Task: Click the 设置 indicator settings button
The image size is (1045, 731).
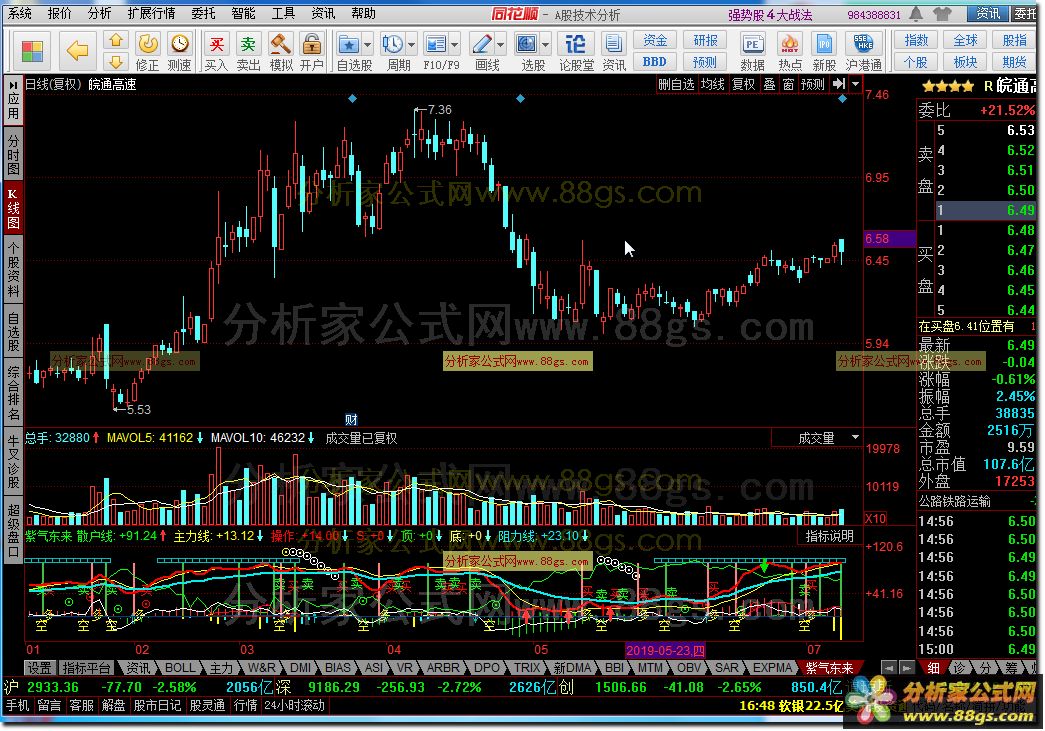Action: point(39,668)
